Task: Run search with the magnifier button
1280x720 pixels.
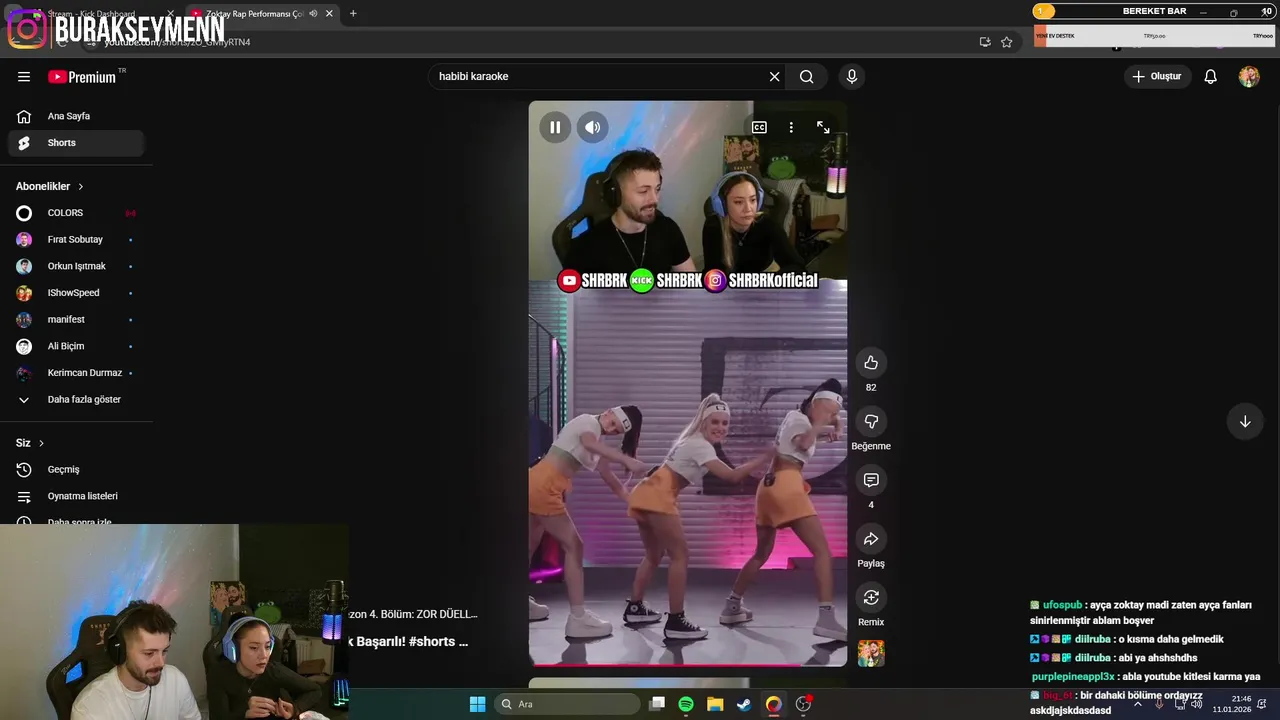Action: tap(807, 77)
